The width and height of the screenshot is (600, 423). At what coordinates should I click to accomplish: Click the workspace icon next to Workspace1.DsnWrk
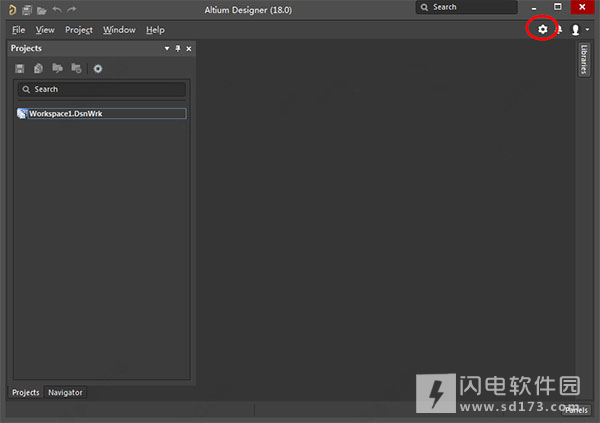pos(22,113)
